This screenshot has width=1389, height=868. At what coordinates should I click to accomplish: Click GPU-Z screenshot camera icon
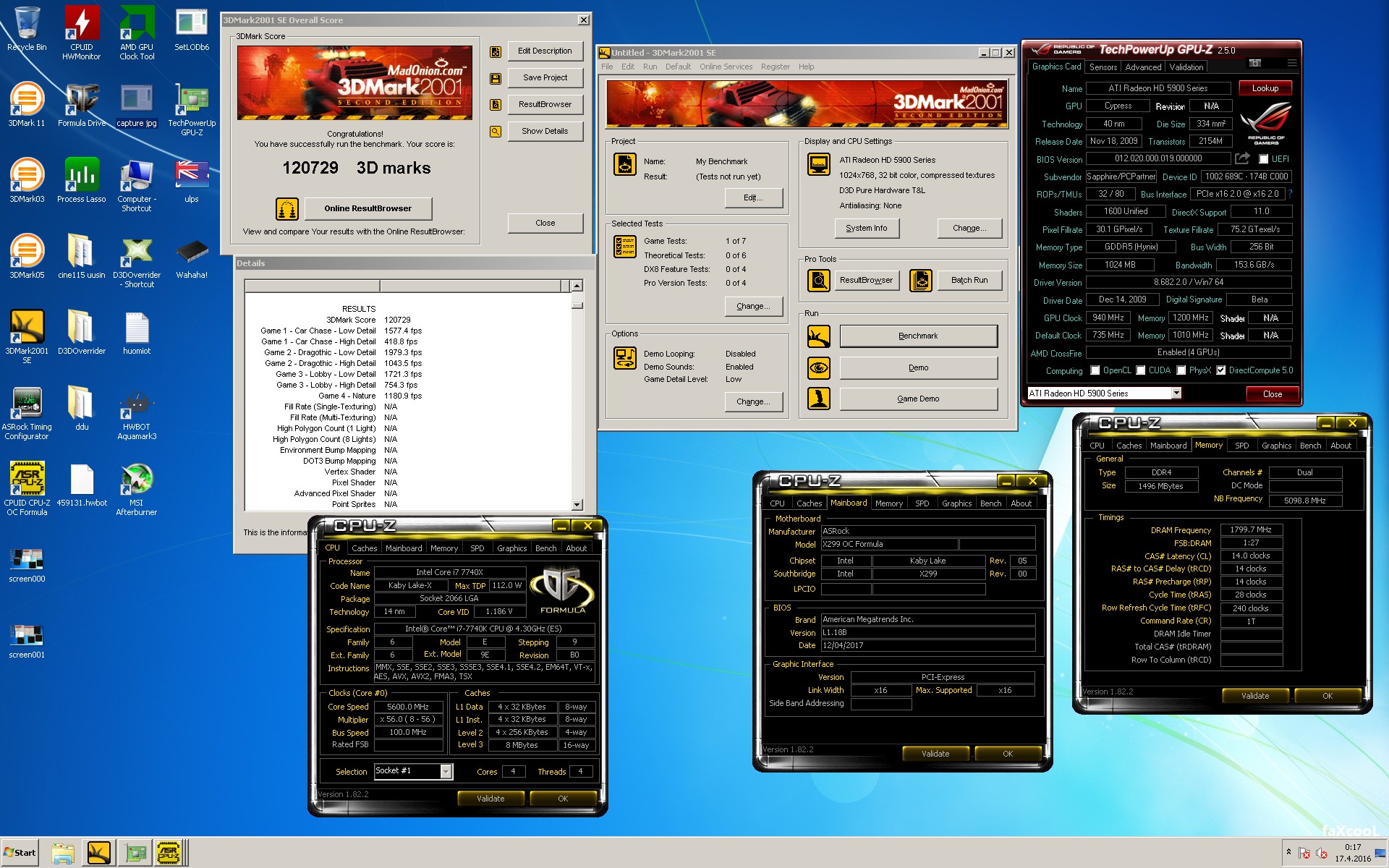point(1255,64)
